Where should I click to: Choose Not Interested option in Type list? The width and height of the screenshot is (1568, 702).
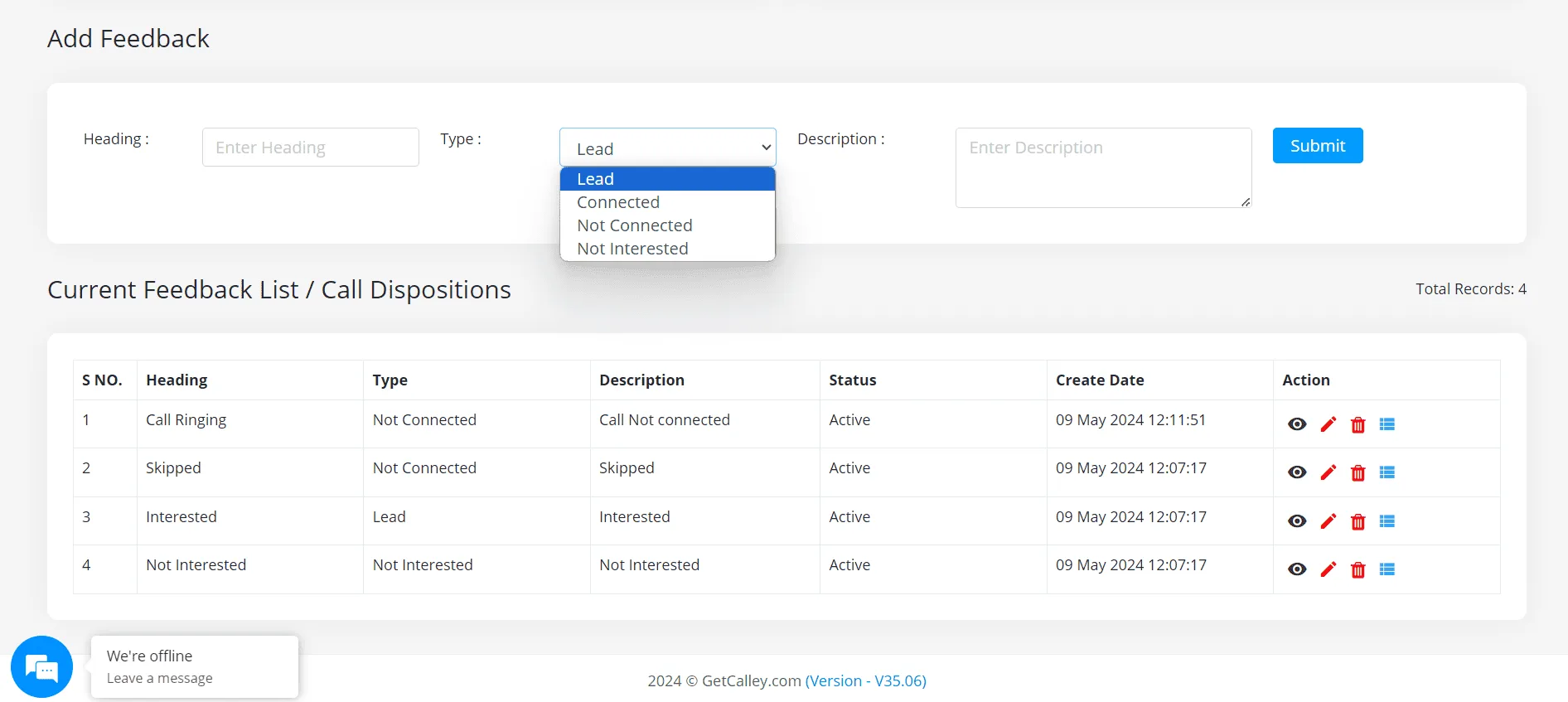pyautogui.click(x=667, y=249)
